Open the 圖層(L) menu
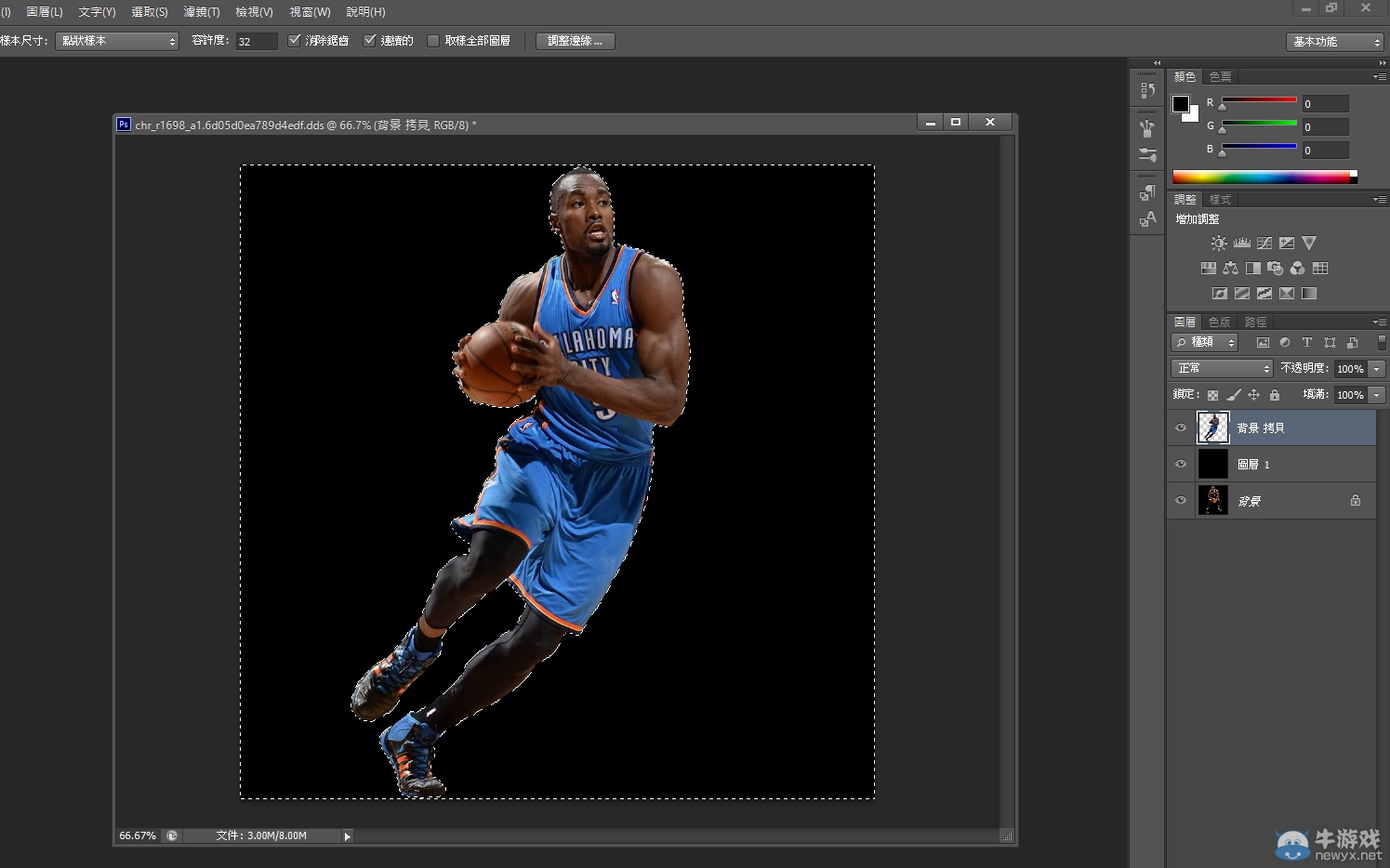The image size is (1390, 868). click(x=45, y=12)
